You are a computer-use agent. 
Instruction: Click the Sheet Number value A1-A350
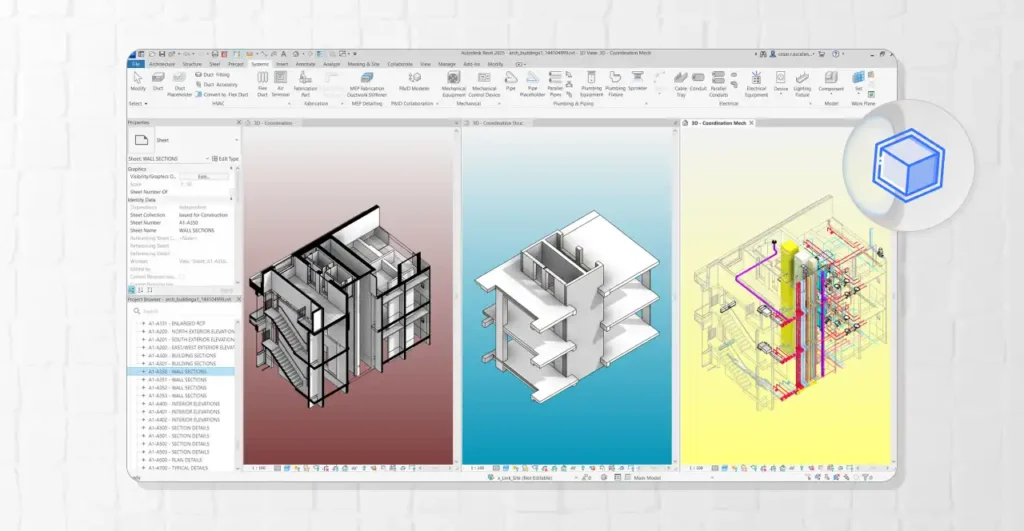pyautogui.click(x=189, y=223)
